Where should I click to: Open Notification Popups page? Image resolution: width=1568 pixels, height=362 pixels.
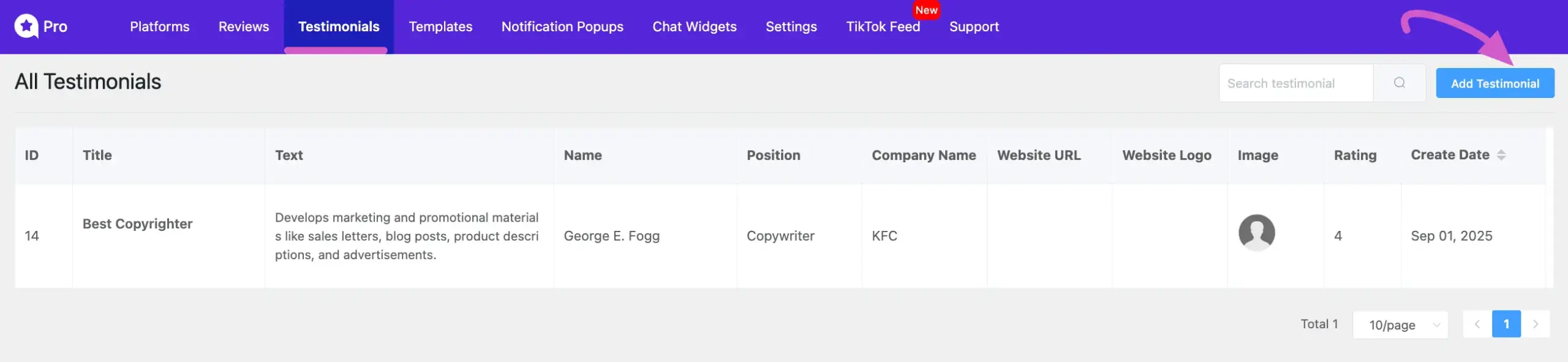(562, 26)
